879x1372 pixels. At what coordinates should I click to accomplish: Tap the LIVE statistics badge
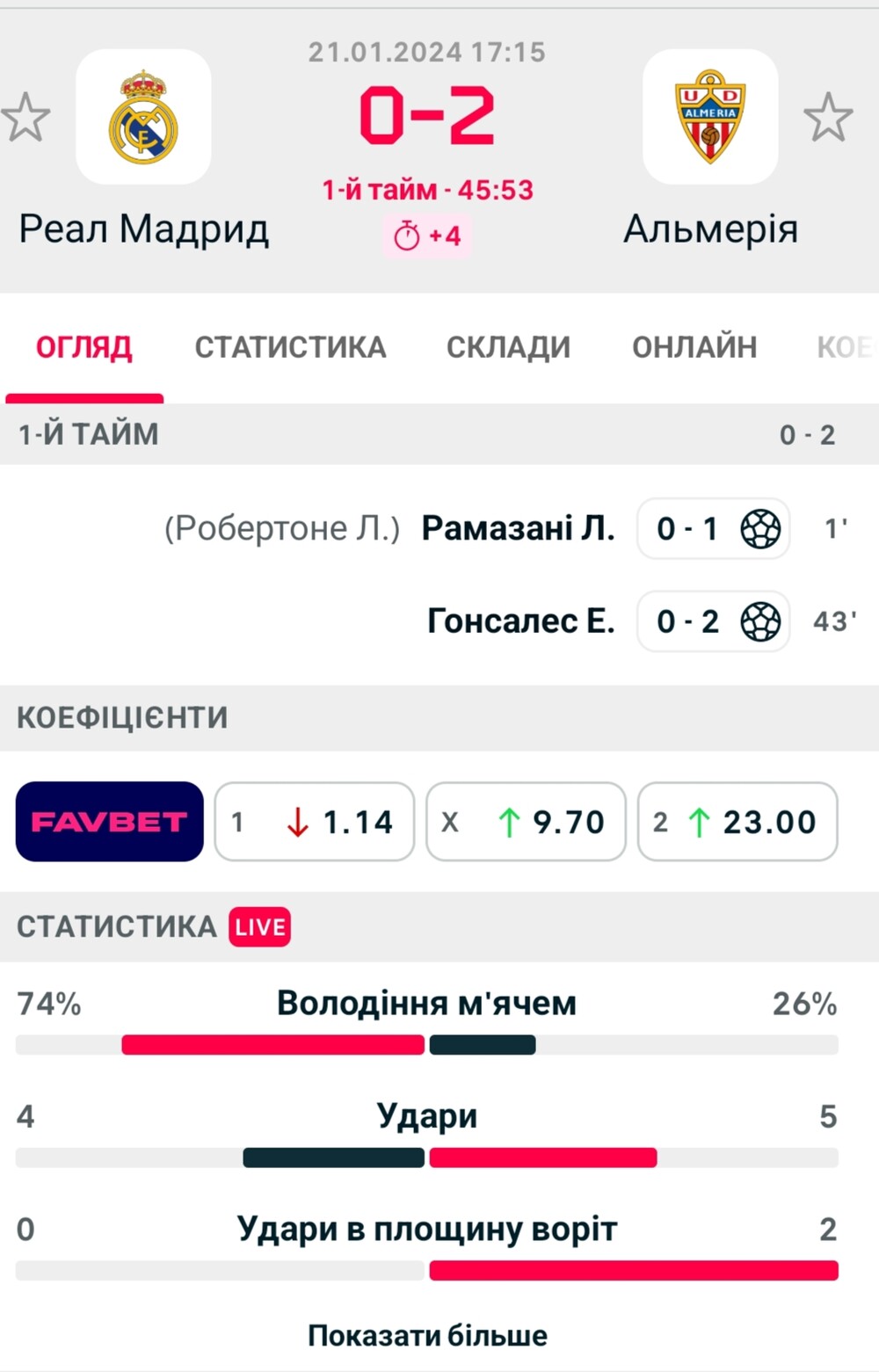260,926
